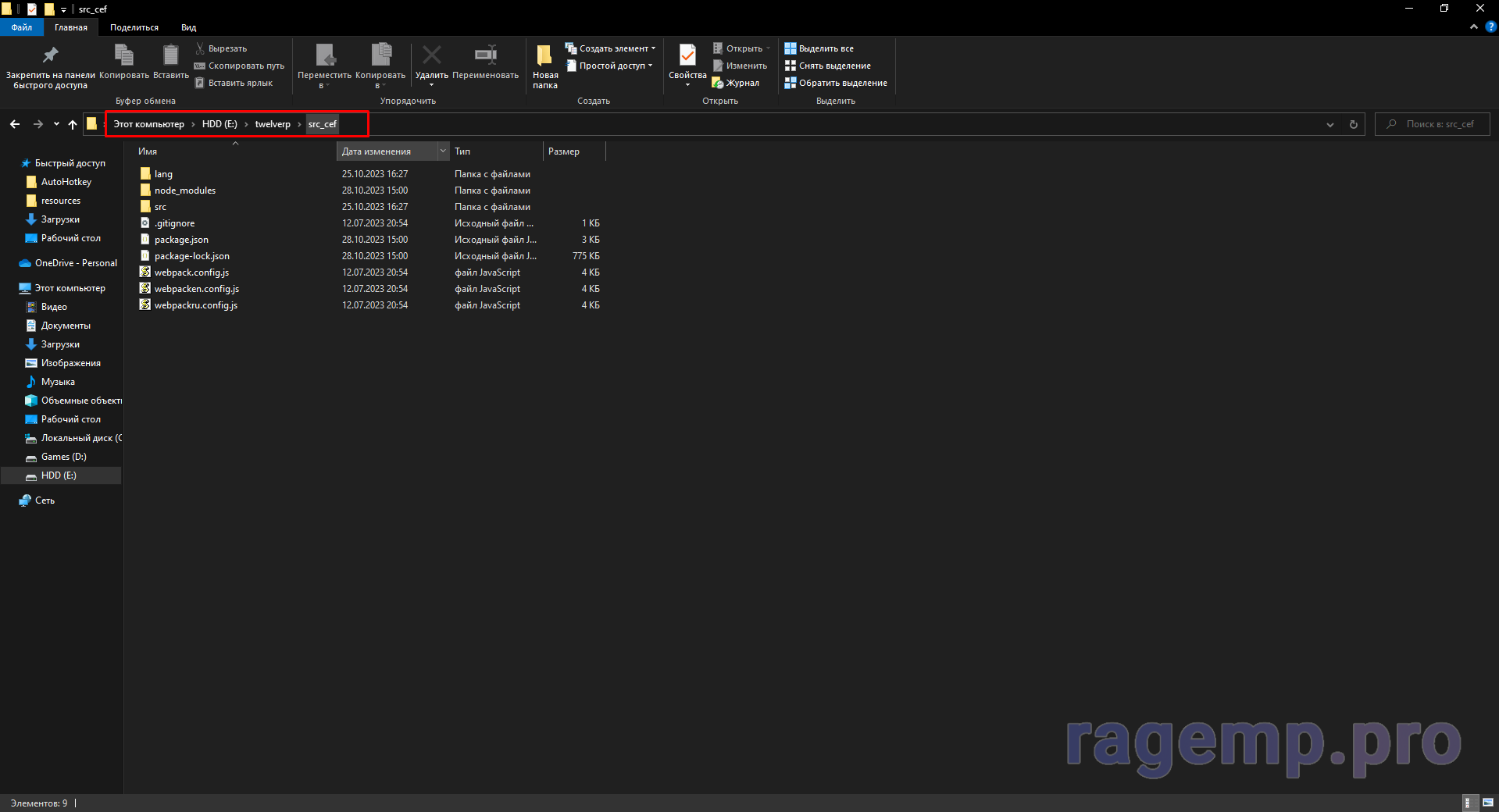Image resolution: width=1499 pixels, height=812 pixels.
Task: Open Properties from the ribbon
Action: coord(687,56)
